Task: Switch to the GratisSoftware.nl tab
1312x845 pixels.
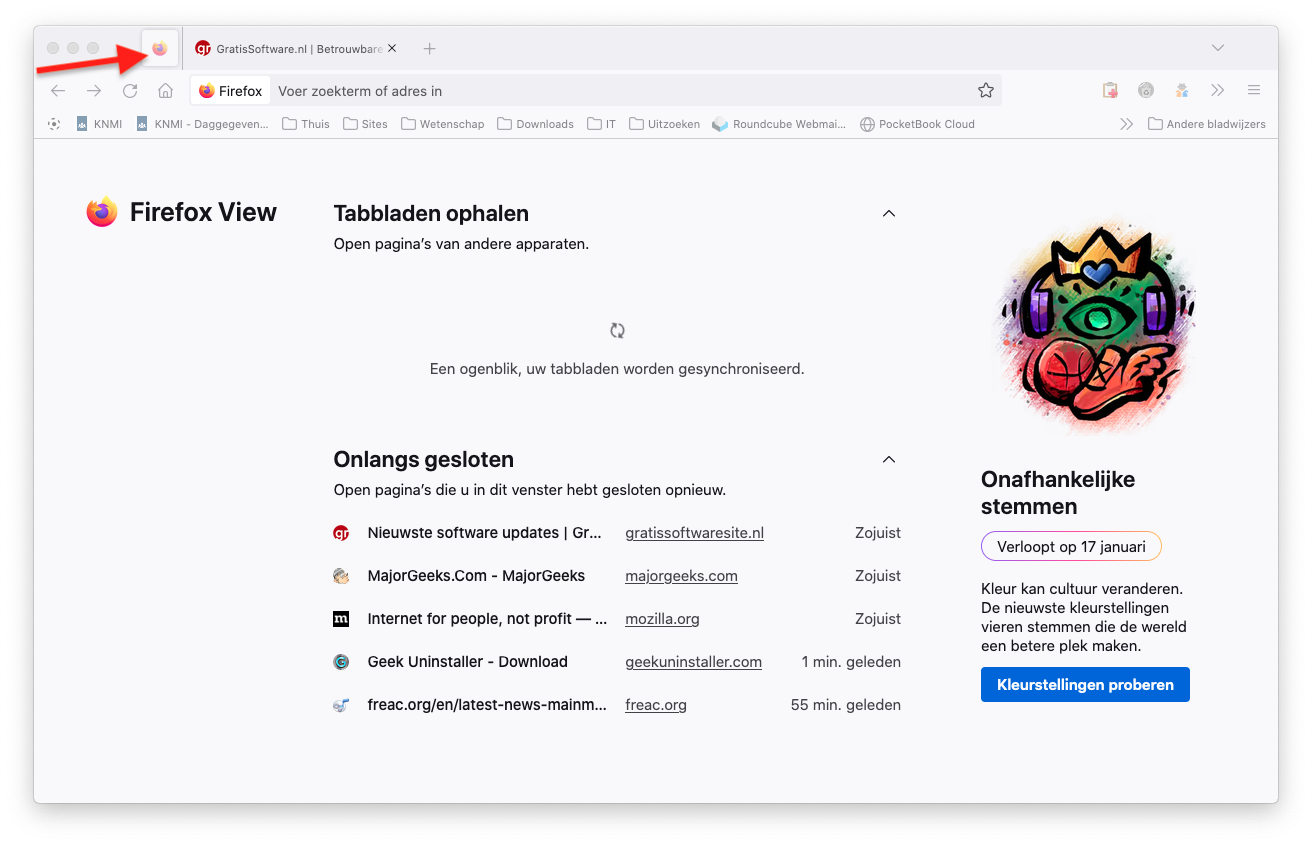Action: click(x=290, y=48)
